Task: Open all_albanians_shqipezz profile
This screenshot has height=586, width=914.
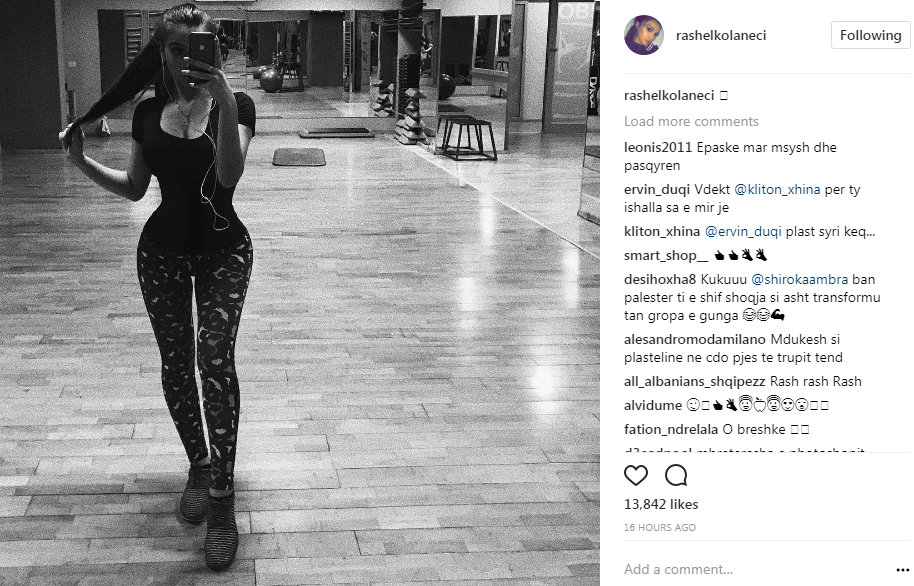Action: (695, 381)
